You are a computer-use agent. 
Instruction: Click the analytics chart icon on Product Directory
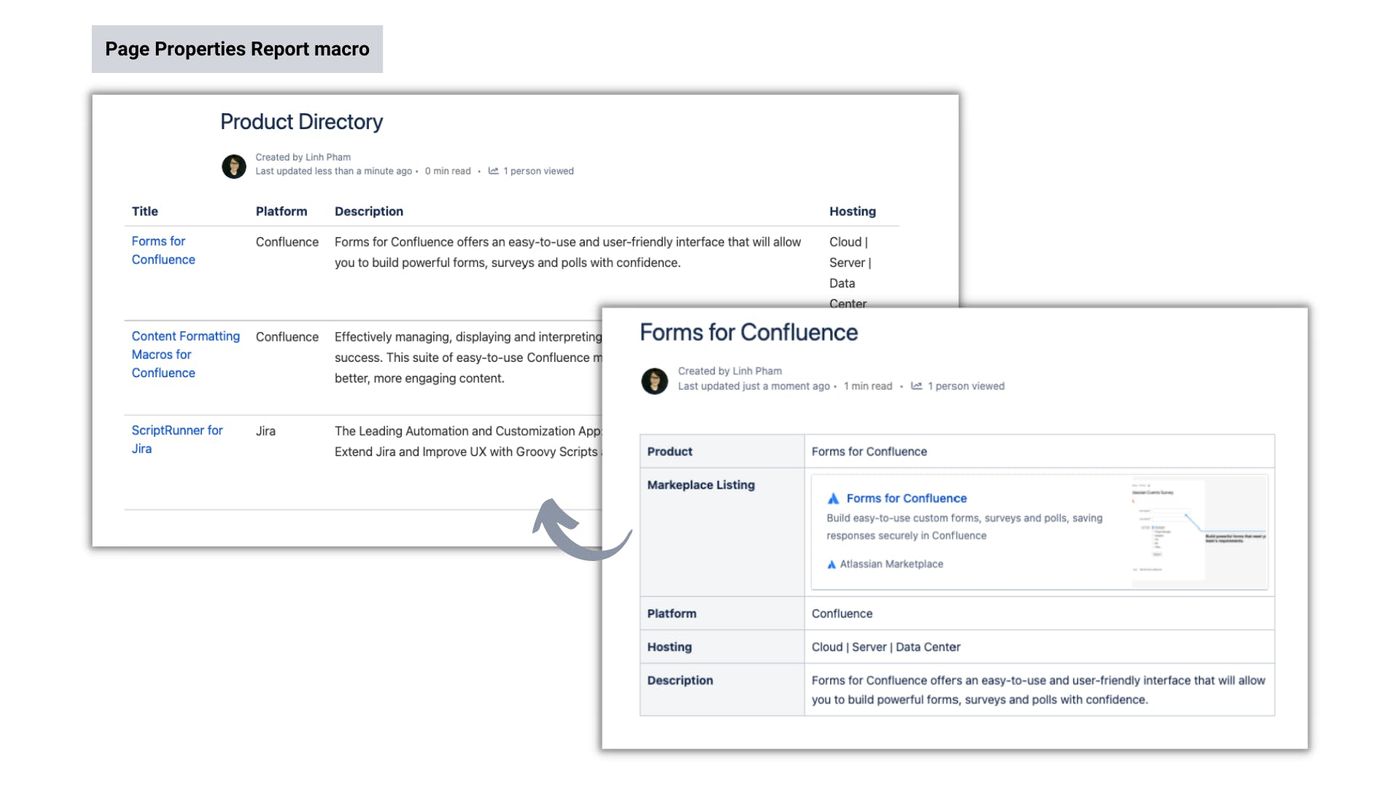tap(492, 170)
